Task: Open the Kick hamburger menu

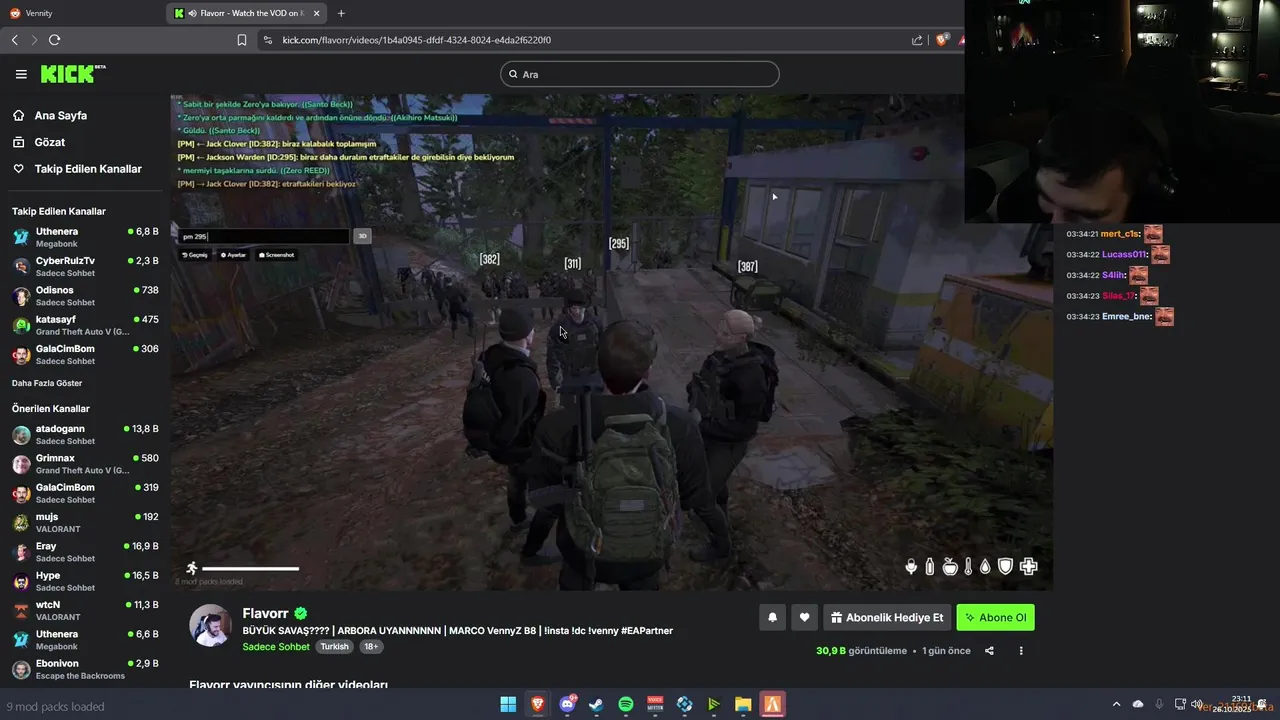Action: tap(21, 74)
